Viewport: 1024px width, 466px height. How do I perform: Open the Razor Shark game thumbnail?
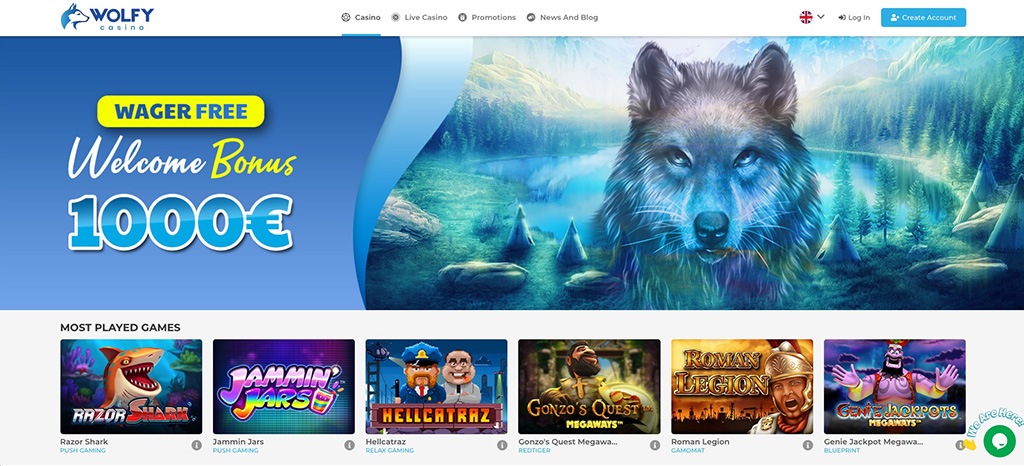click(131, 386)
